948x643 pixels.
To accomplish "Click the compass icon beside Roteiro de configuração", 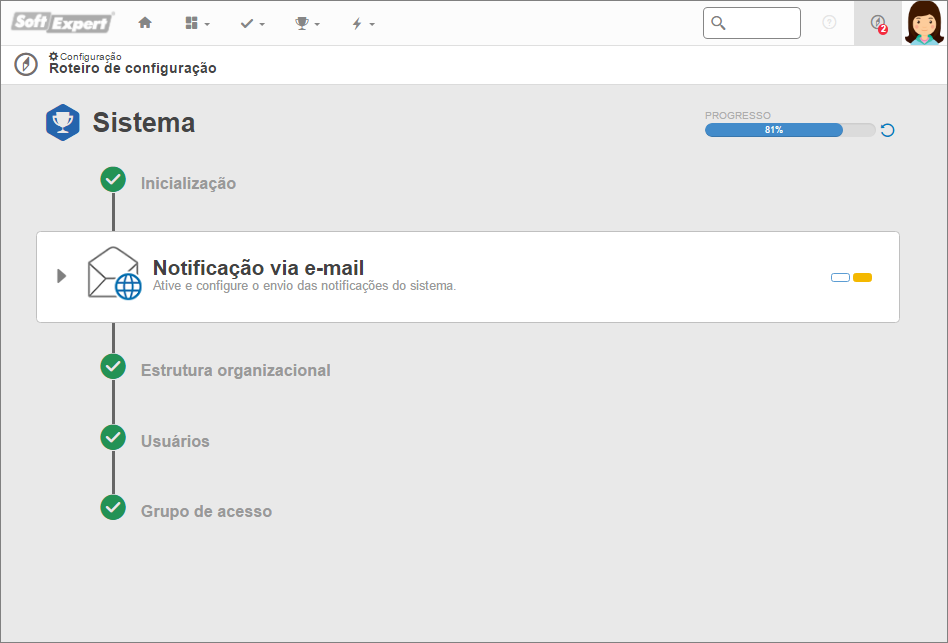I will [x=26, y=64].
